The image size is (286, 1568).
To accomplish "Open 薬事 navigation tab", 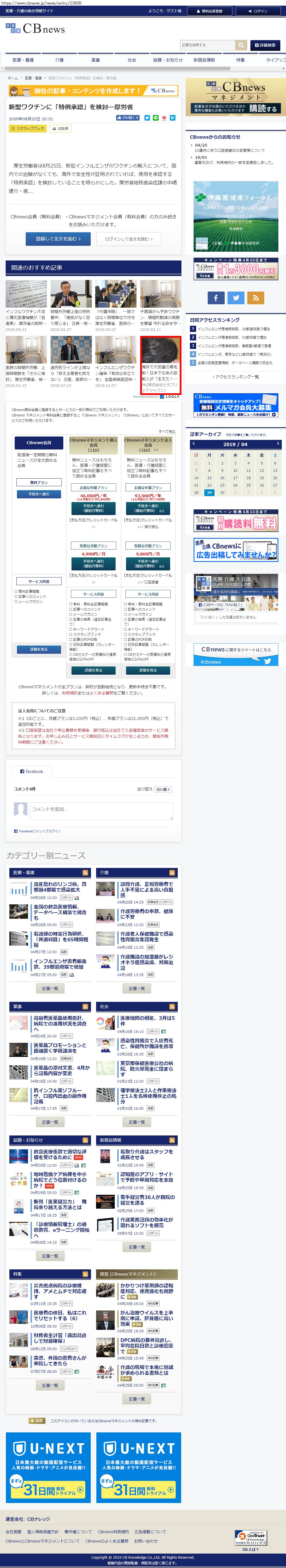I will (96, 60).
